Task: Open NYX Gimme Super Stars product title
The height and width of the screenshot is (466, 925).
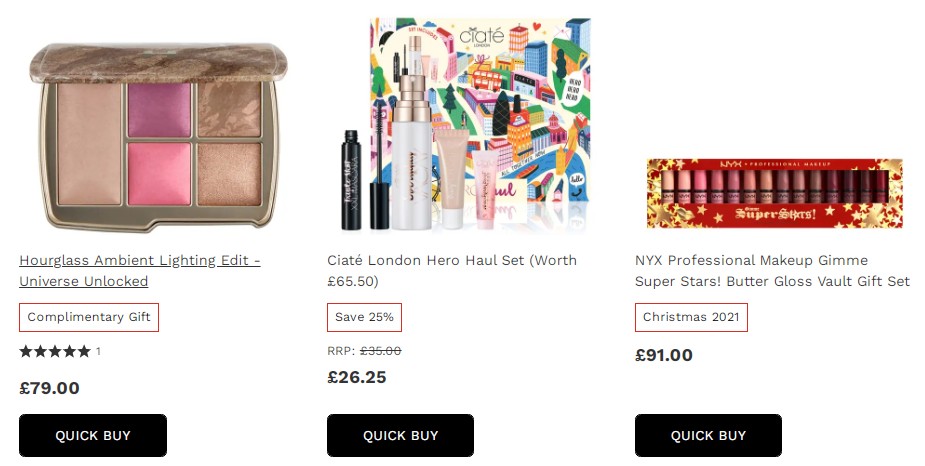Action: click(x=772, y=271)
